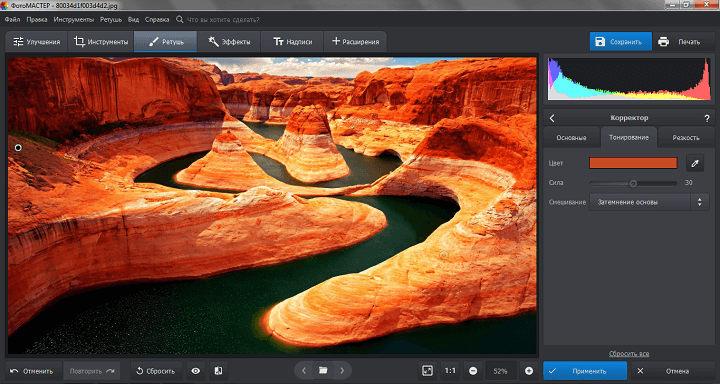Click the search field 'Что вы хотите сделать?'
The height and width of the screenshot is (384, 720).
[222, 20]
